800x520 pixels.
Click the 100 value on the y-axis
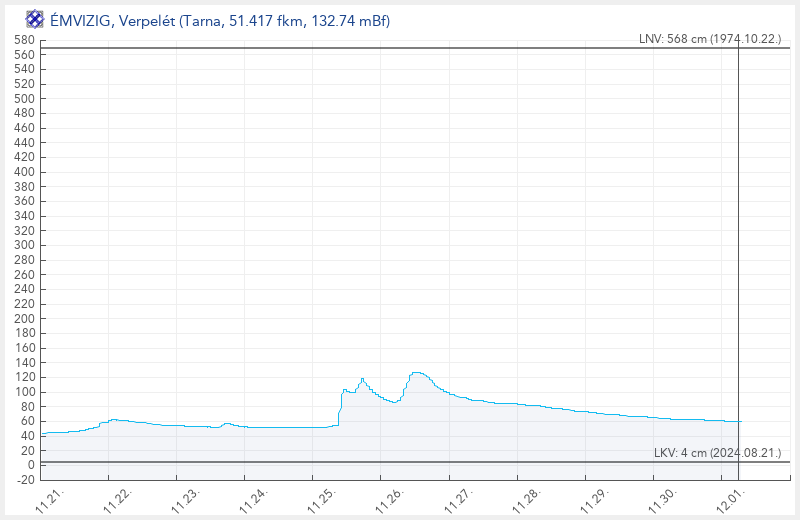point(24,392)
